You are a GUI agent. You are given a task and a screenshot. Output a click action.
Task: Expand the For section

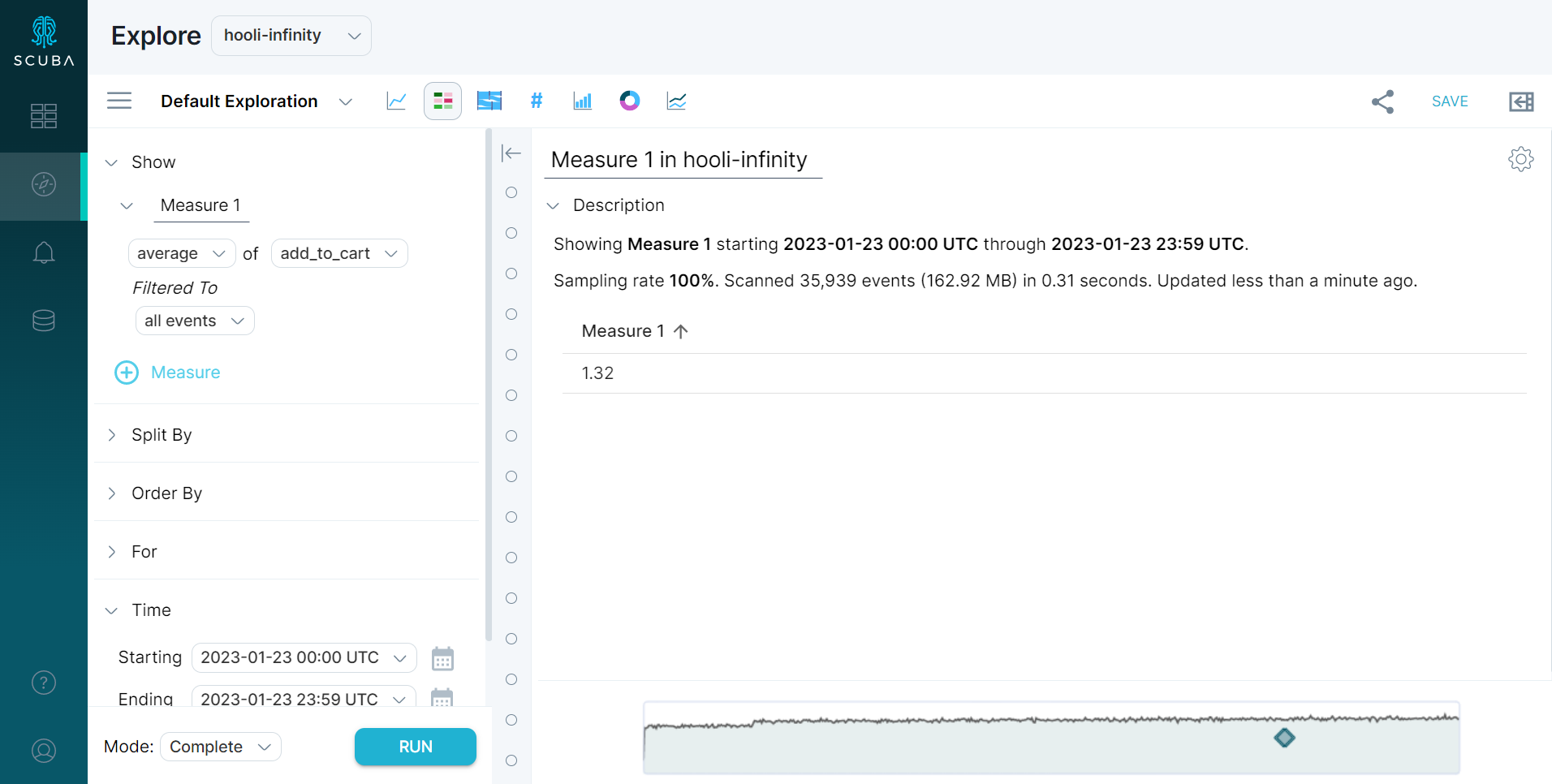(112, 552)
